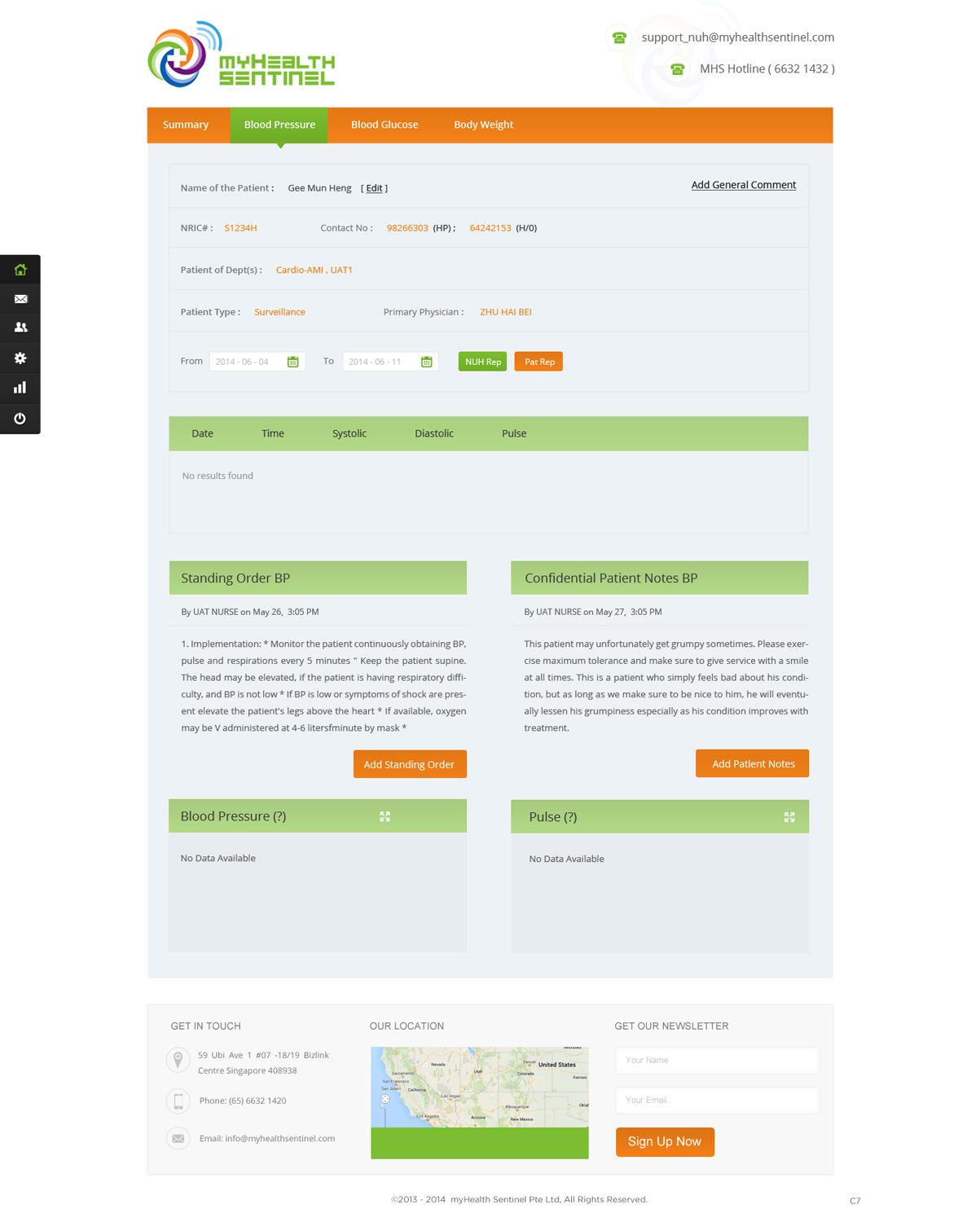This screenshot has width=980, height=1222.
Task: Open the location map thumbnail
Action: pyautogui.click(x=479, y=1102)
